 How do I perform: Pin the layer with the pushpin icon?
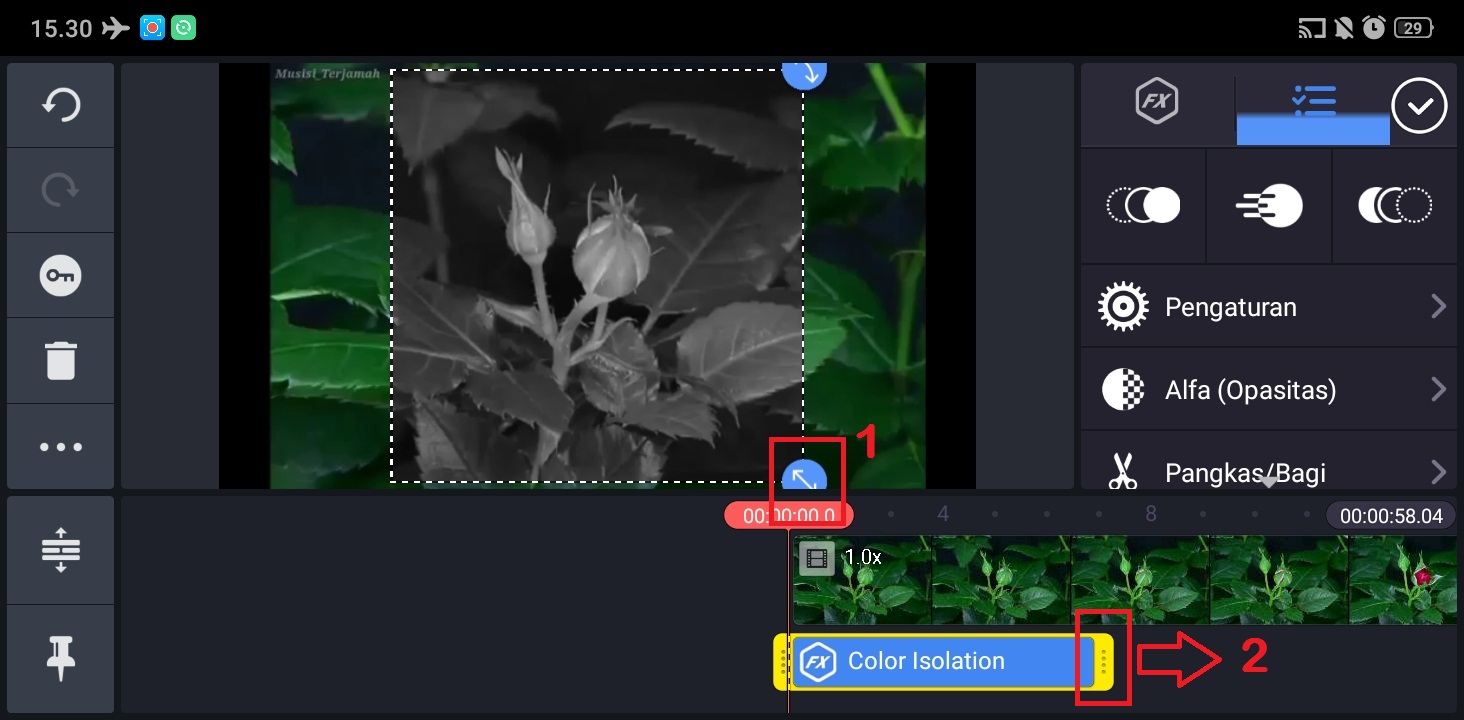pyautogui.click(x=61, y=660)
